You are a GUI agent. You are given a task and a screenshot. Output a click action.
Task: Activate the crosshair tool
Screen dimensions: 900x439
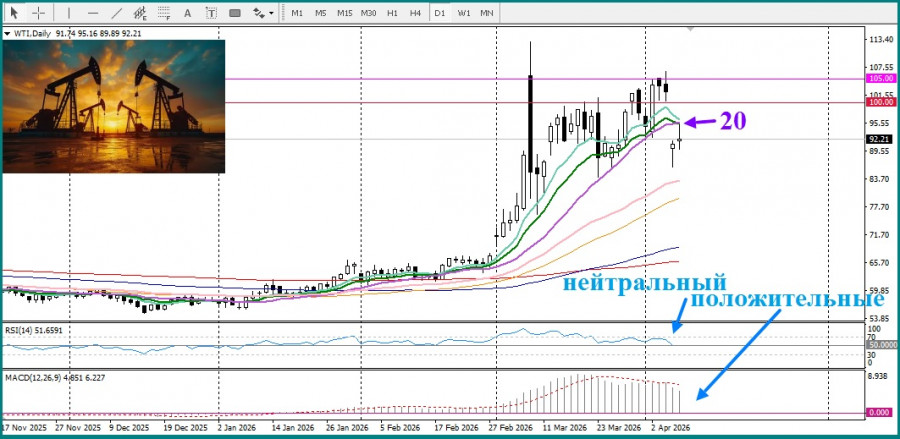click(38, 13)
